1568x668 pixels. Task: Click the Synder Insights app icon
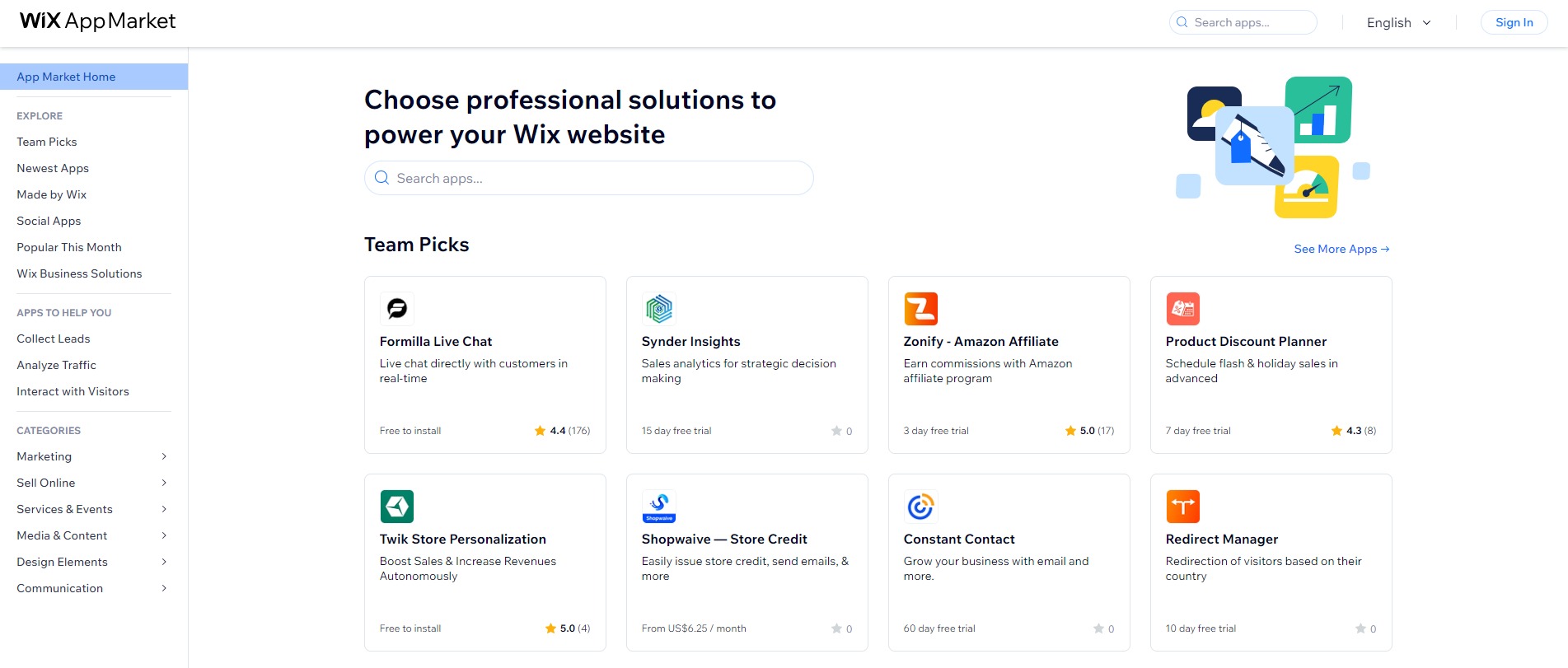coord(659,309)
